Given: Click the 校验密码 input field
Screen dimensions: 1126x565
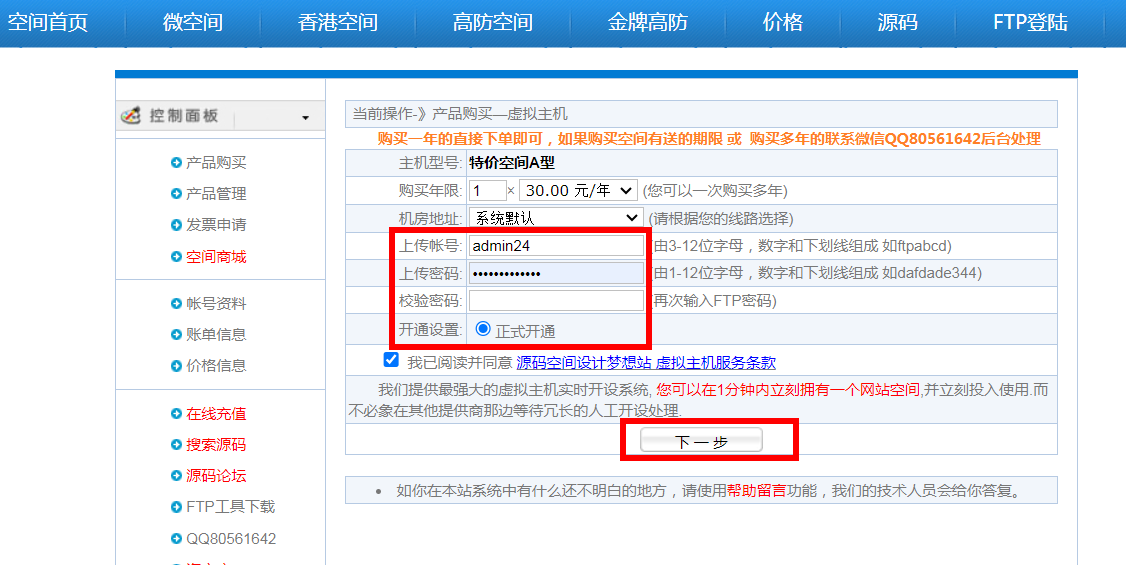Looking at the screenshot, I should pos(556,301).
